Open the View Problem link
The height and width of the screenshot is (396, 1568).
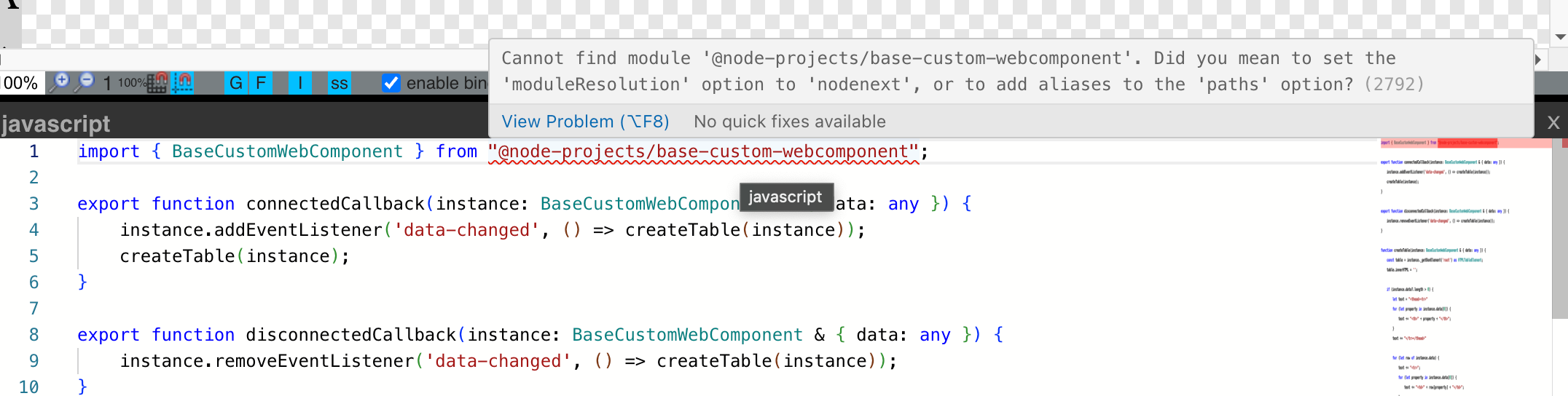coord(584,122)
